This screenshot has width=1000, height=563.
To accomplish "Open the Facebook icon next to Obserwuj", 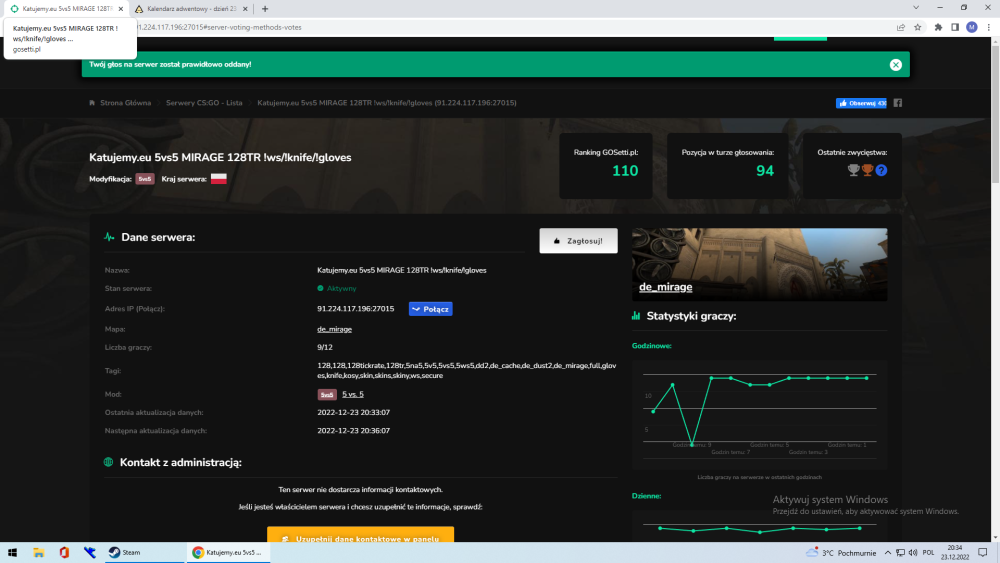I will 898,103.
